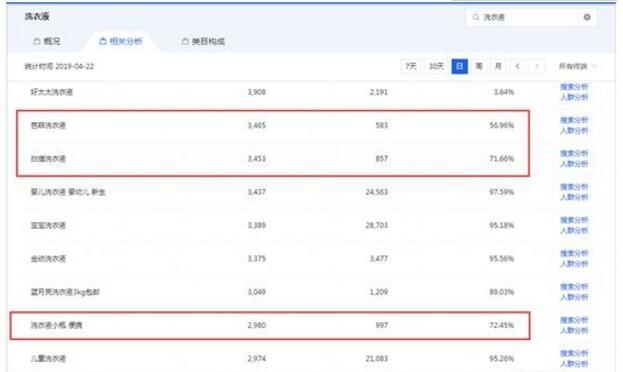Open 人群分析 for the 3,908 row
The height and width of the screenshot is (372, 623).
(574, 97)
